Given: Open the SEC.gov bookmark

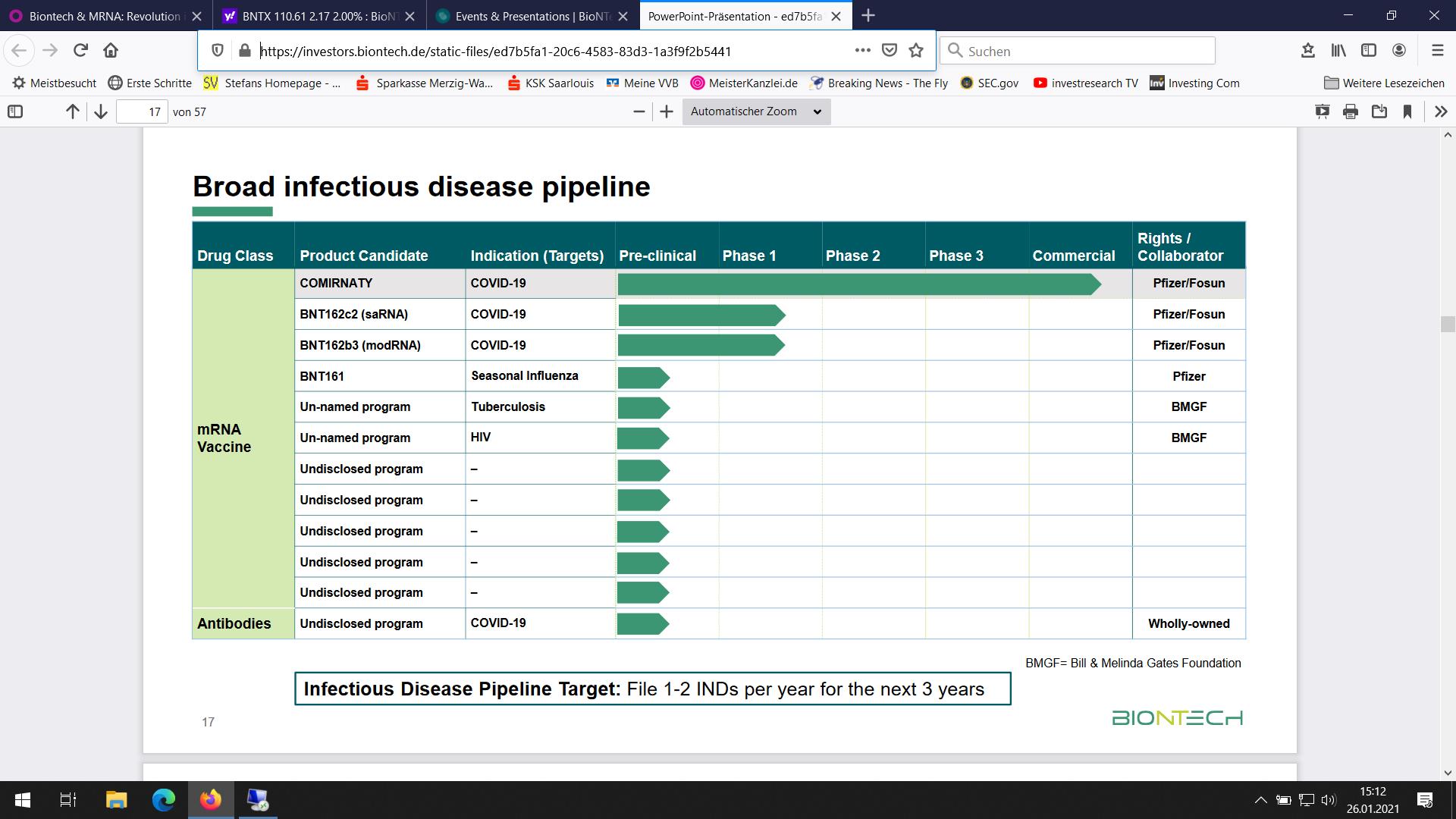Looking at the screenshot, I should pyautogui.click(x=989, y=83).
